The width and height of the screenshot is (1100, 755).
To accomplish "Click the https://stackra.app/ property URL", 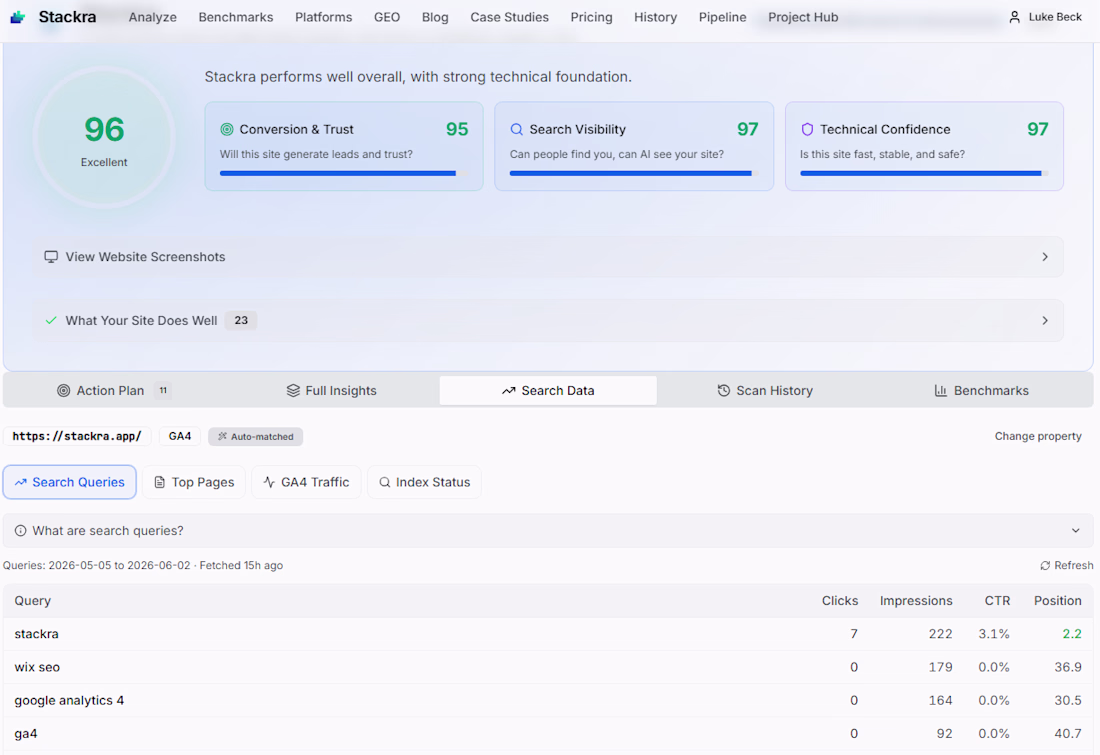I will point(77,436).
